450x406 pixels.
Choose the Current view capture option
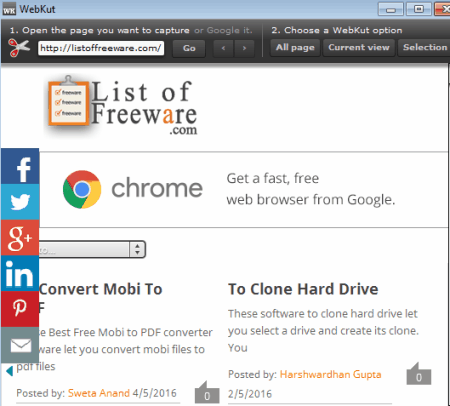click(359, 48)
